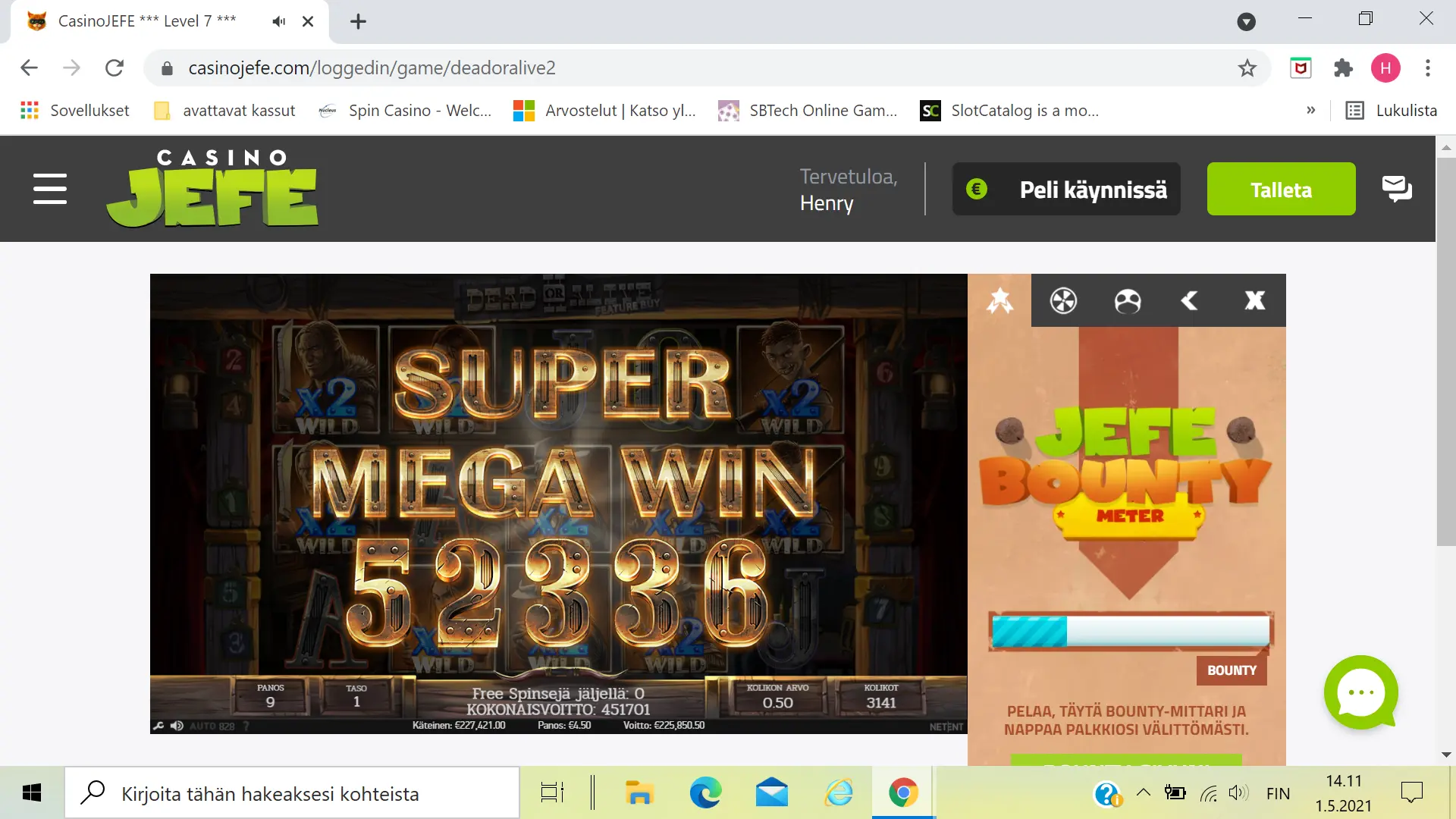Open the Extensions puzzle icon
The image size is (1456, 819).
[1343, 68]
